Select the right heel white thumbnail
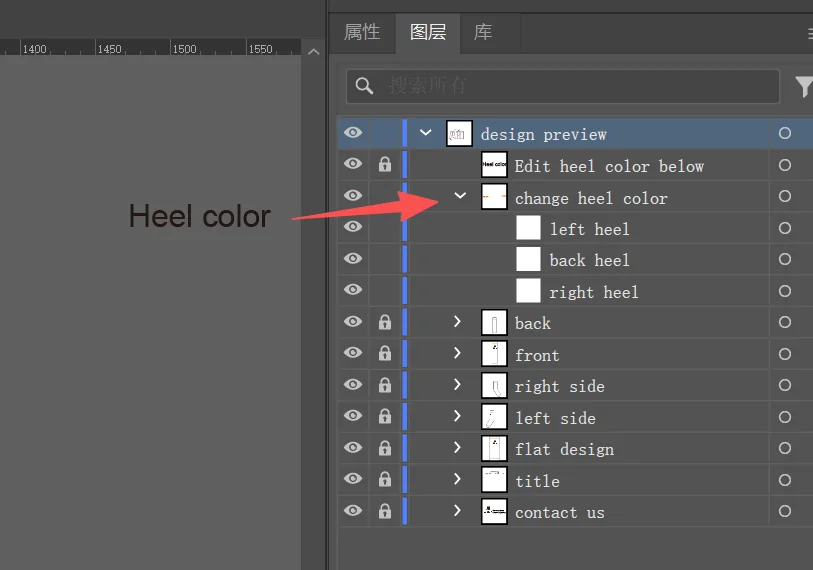 [x=528, y=290]
